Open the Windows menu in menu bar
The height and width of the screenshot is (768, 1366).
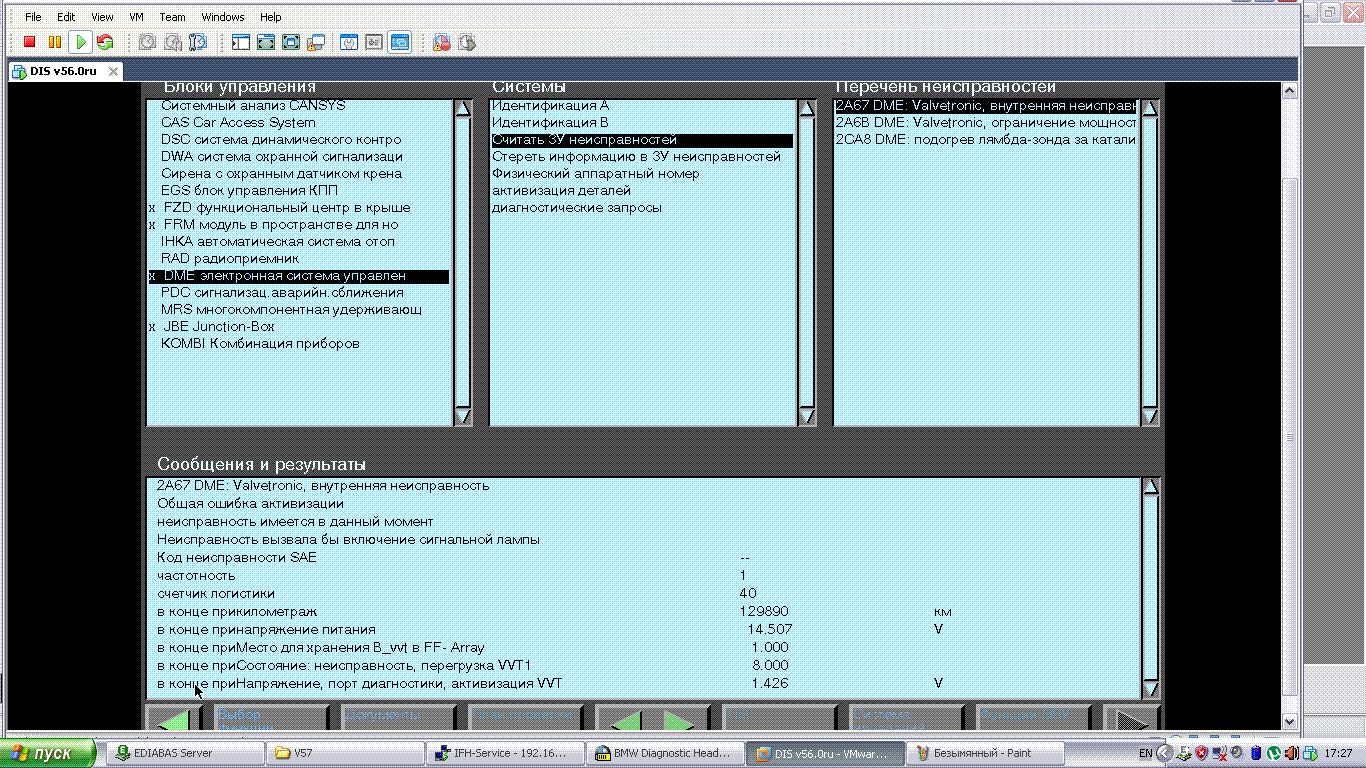tap(222, 17)
